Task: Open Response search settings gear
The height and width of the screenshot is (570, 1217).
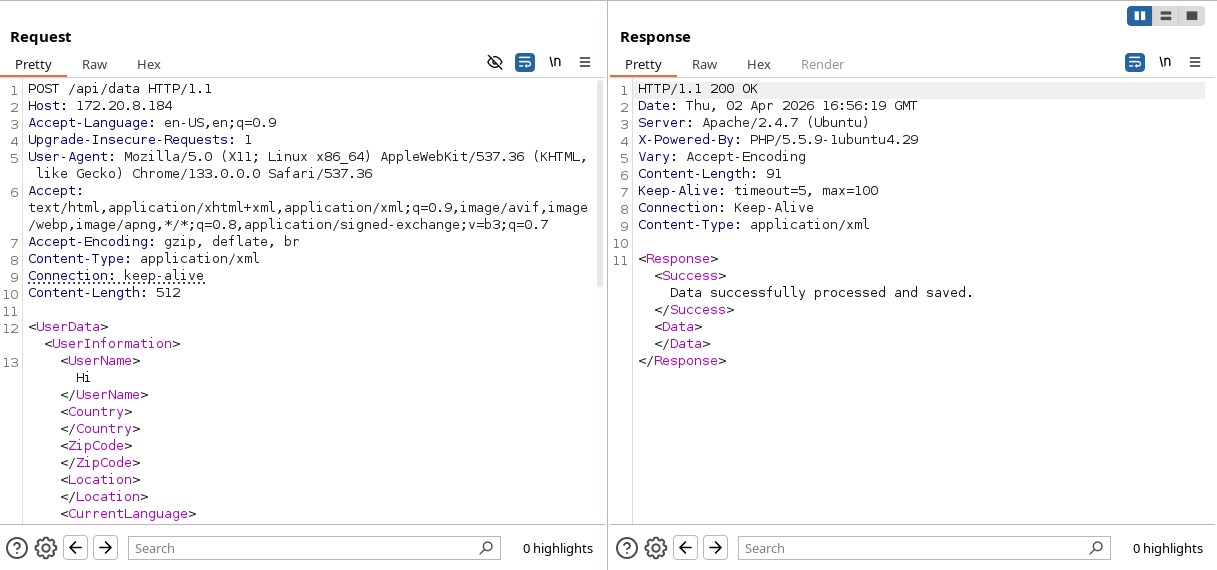Action: 655,548
